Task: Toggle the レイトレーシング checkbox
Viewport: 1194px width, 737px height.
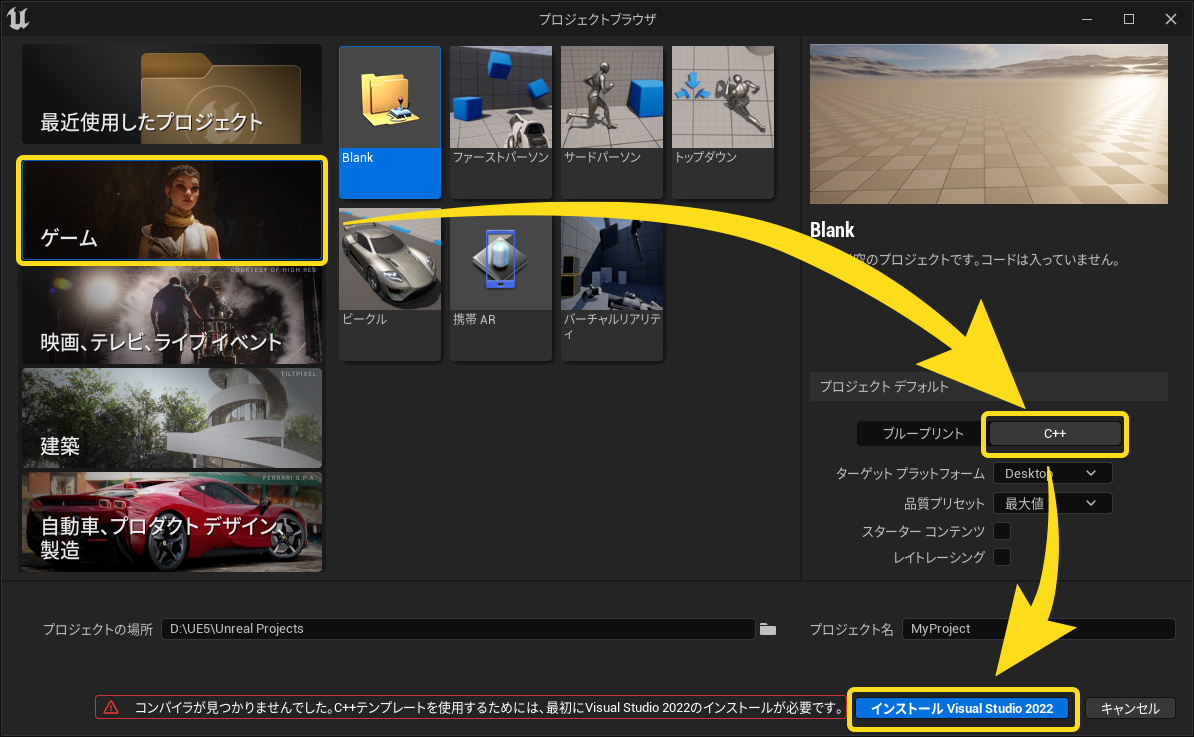Action: [1001, 557]
